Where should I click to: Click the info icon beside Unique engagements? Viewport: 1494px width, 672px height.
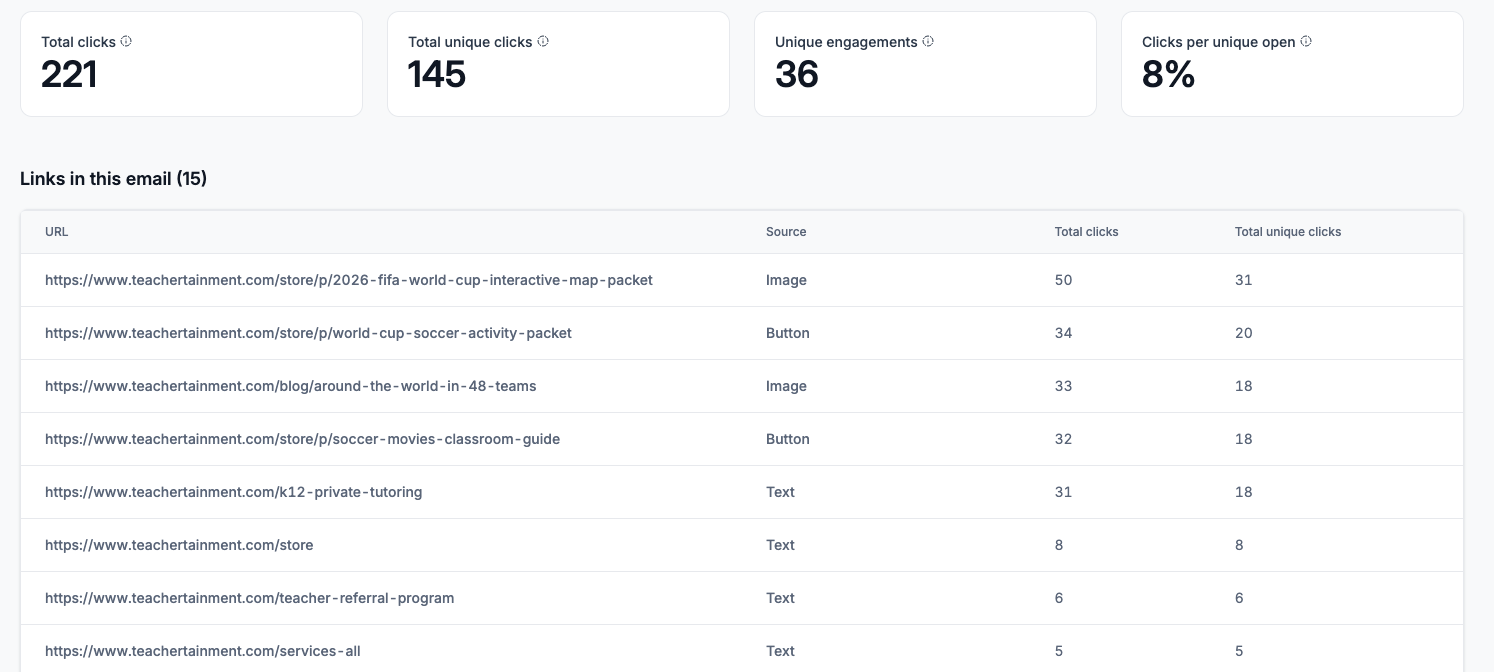928,42
